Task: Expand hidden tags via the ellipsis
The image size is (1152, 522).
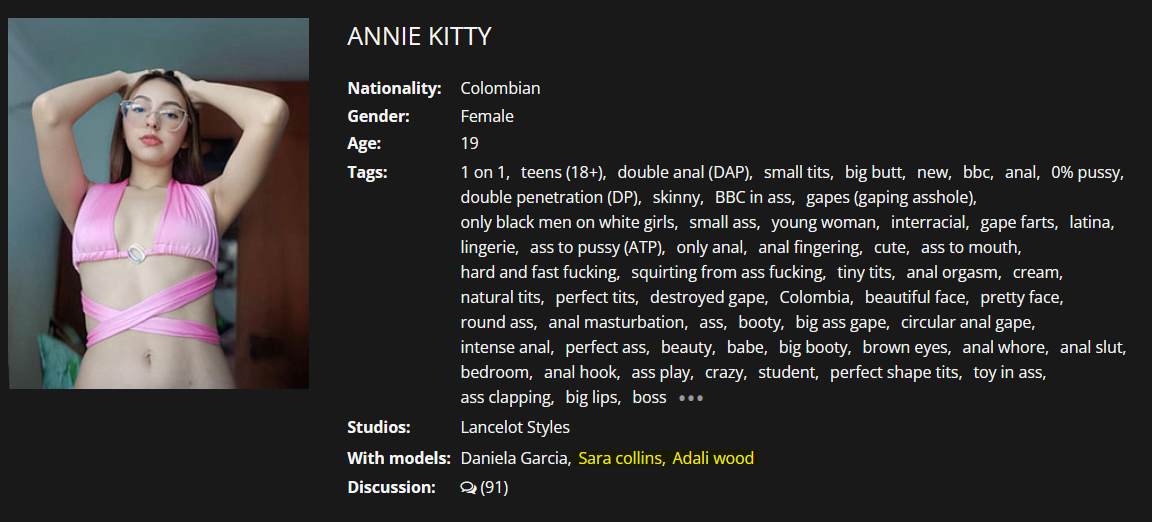Action: [691, 398]
